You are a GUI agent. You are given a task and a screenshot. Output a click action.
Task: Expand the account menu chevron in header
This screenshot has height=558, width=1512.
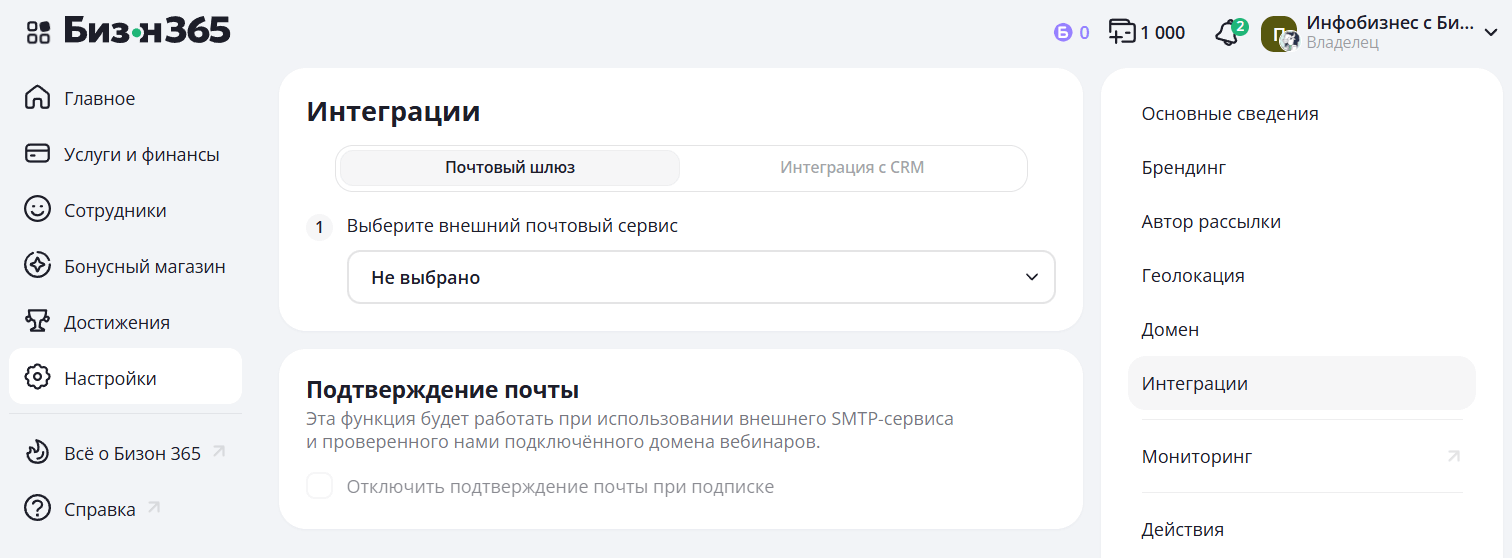coord(1490,33)
